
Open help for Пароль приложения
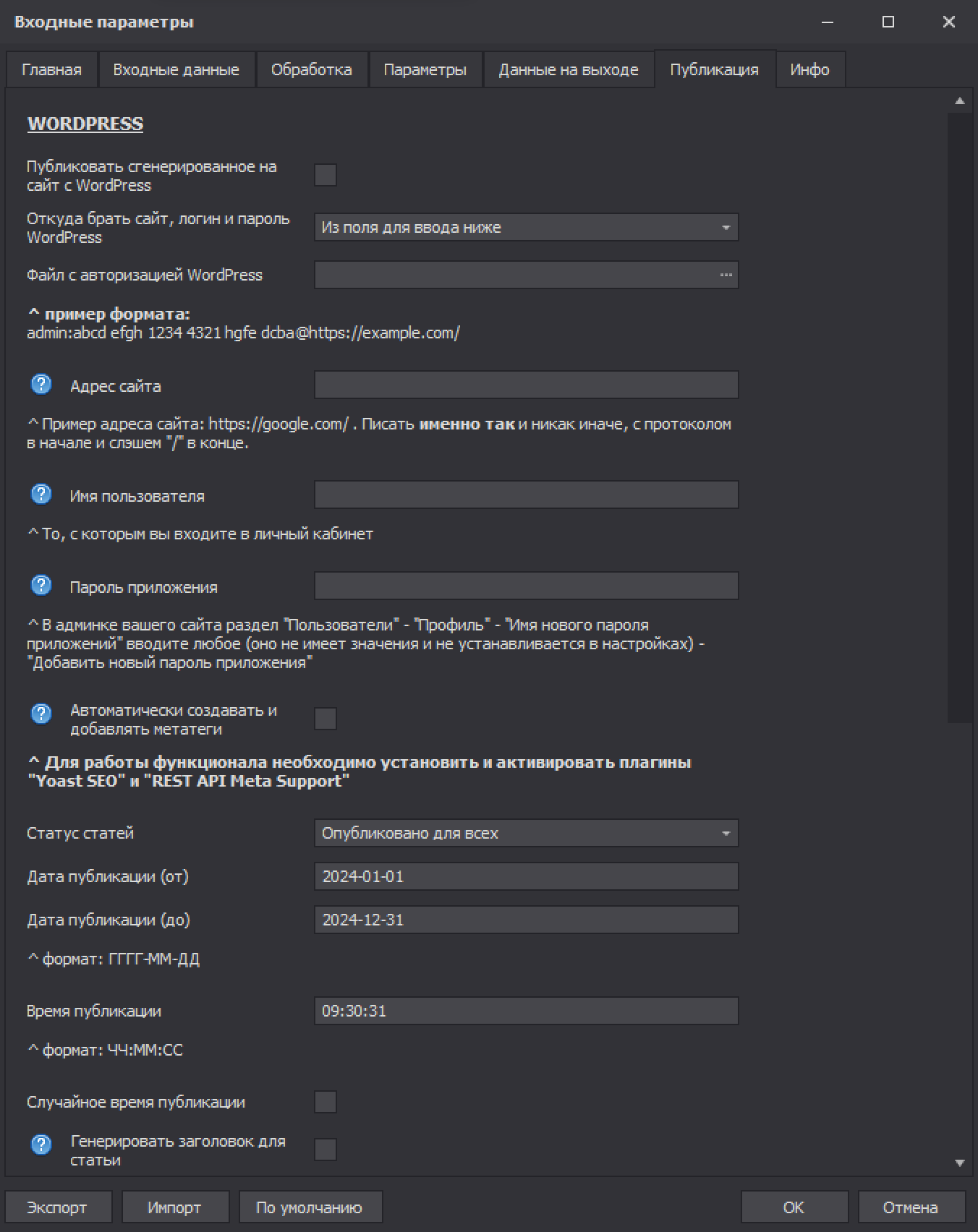coord(41,585)
